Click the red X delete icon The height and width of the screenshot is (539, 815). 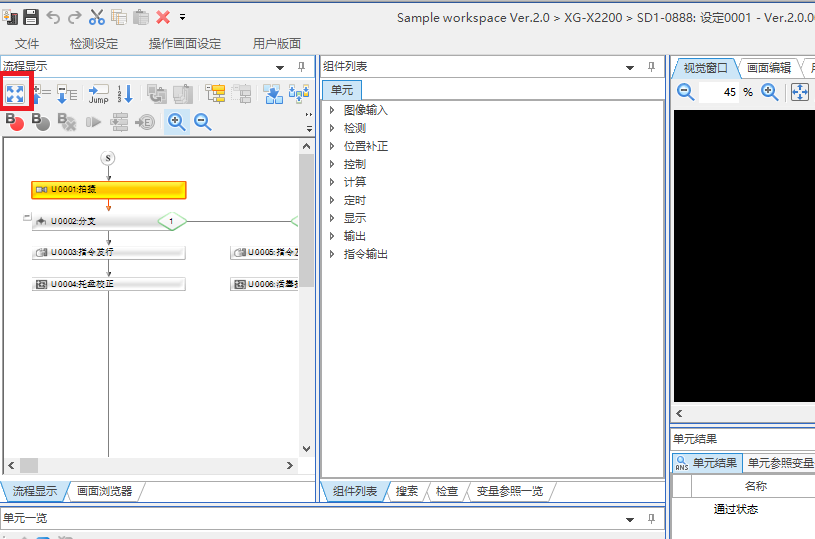coord(163,17)
